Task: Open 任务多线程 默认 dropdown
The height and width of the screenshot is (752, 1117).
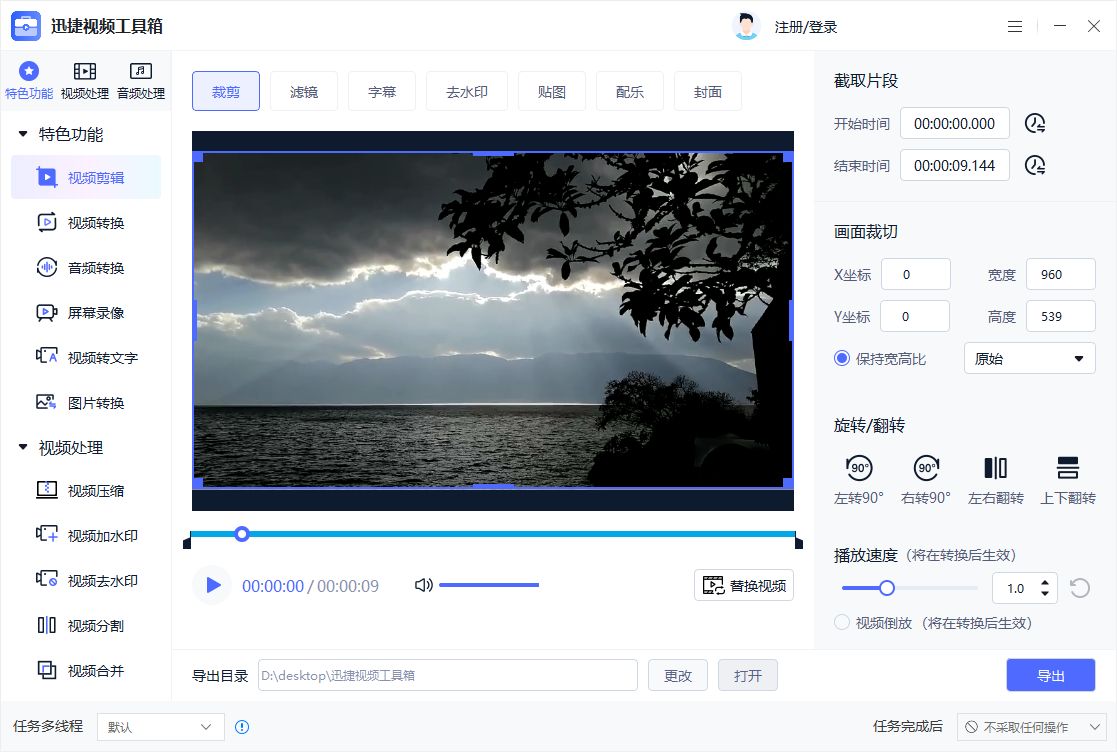Action: pos(161,727)
